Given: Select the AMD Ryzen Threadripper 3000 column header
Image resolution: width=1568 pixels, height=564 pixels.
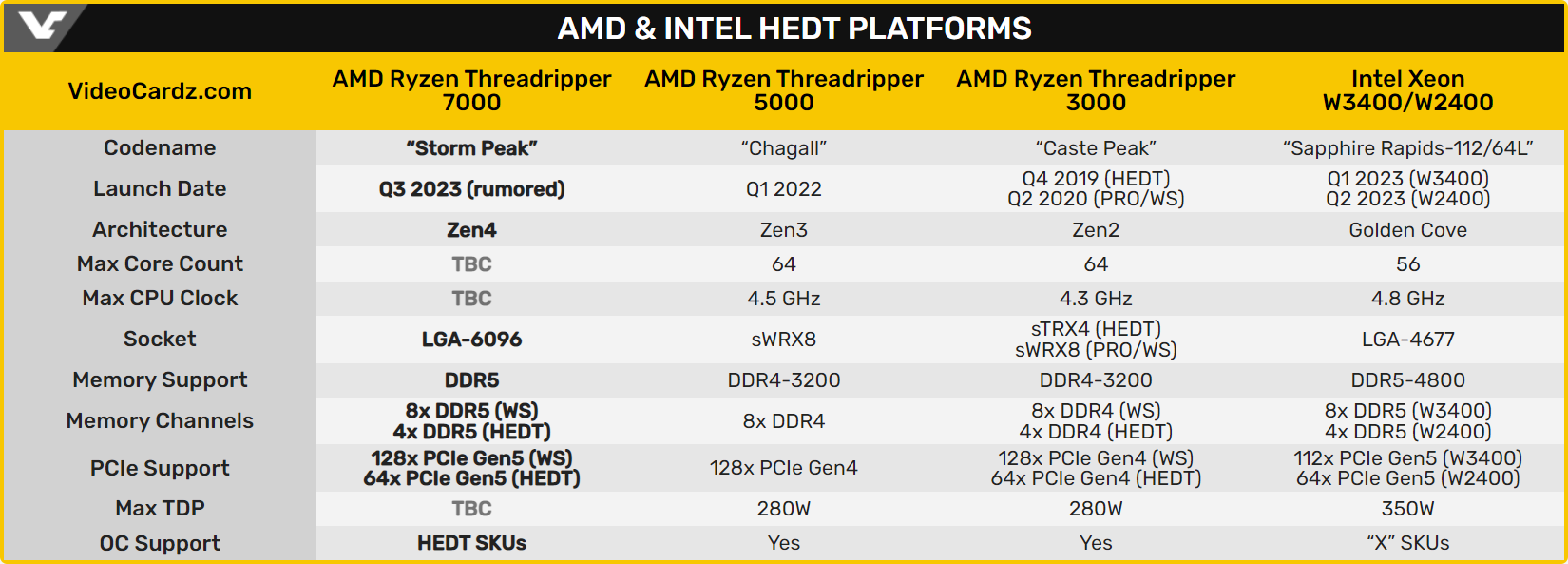Looking at the screenshot, I should pyautogui.click(x=1096, y=90).
